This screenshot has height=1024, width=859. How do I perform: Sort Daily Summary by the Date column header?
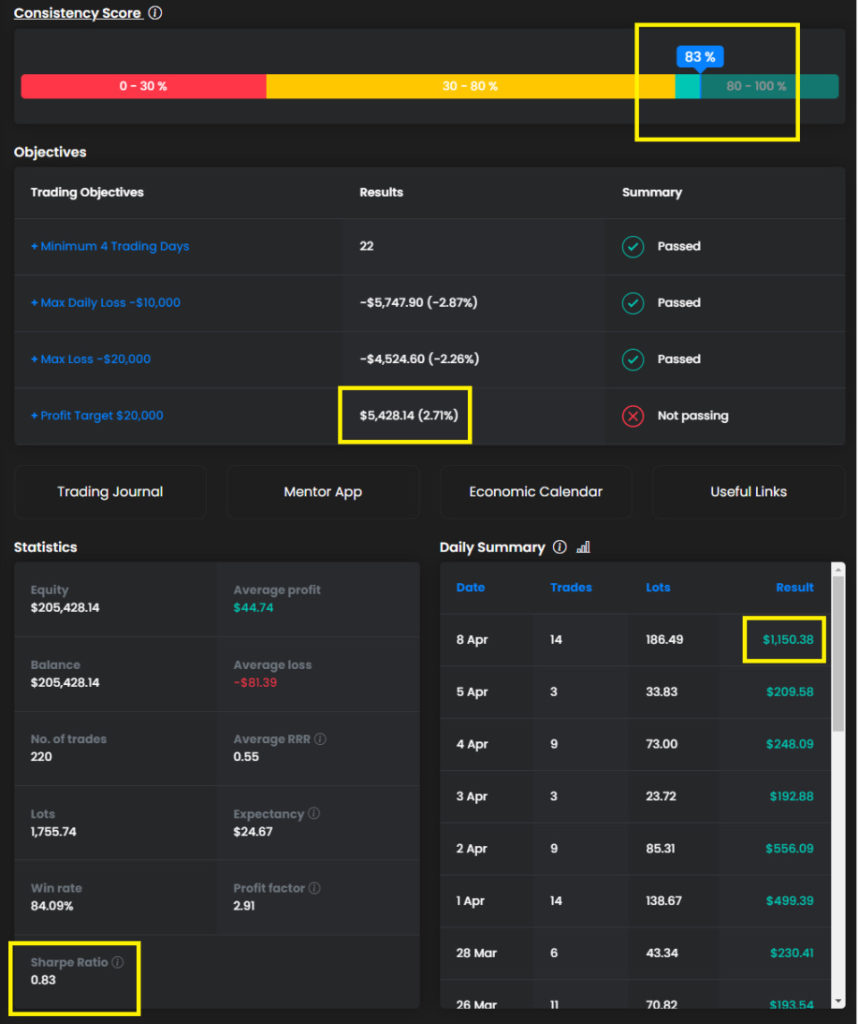click(470, 587)
